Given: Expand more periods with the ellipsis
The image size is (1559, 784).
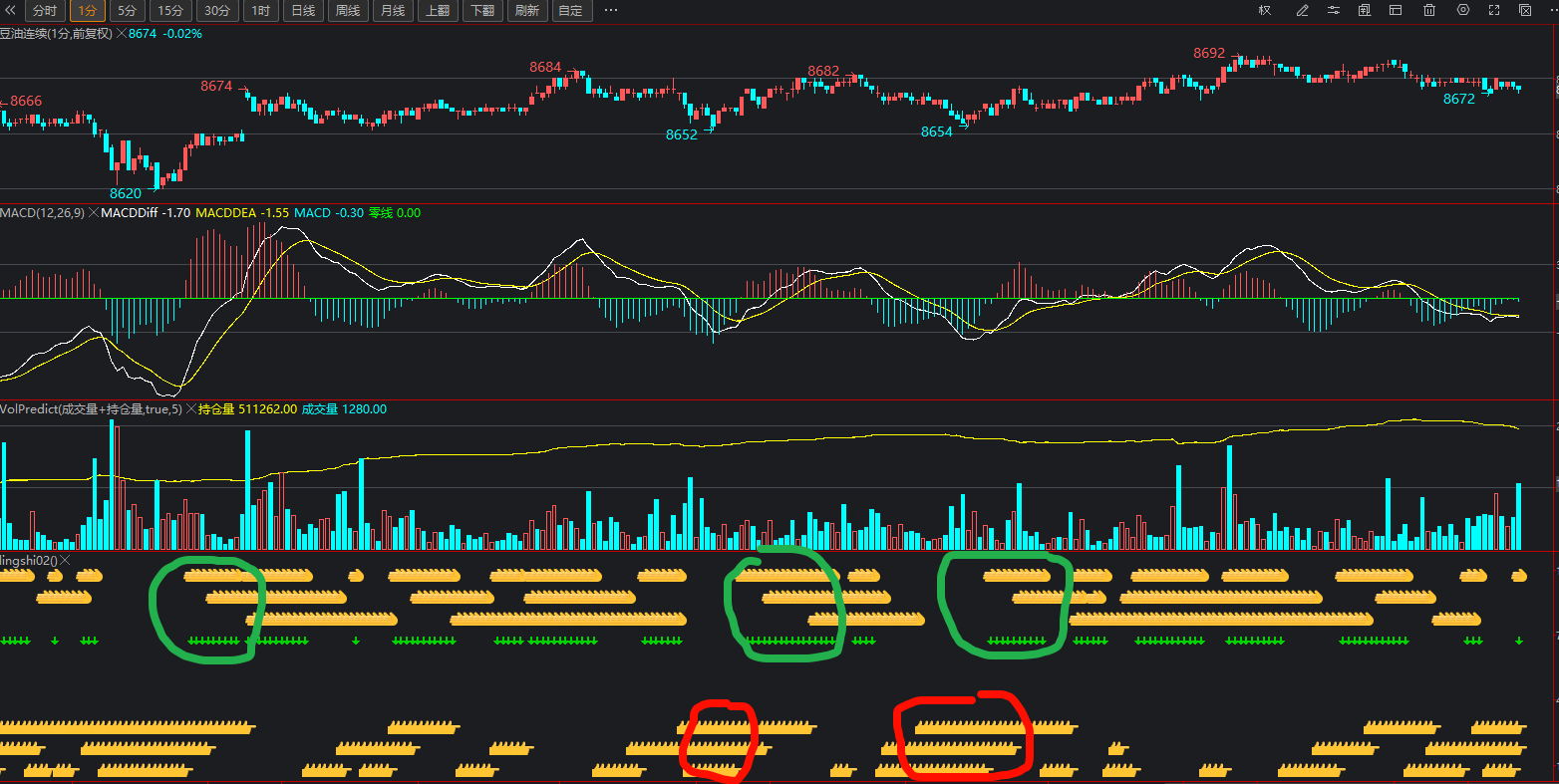Looking at the screenshot, I should pyautogui.click(x=611, y=11).
